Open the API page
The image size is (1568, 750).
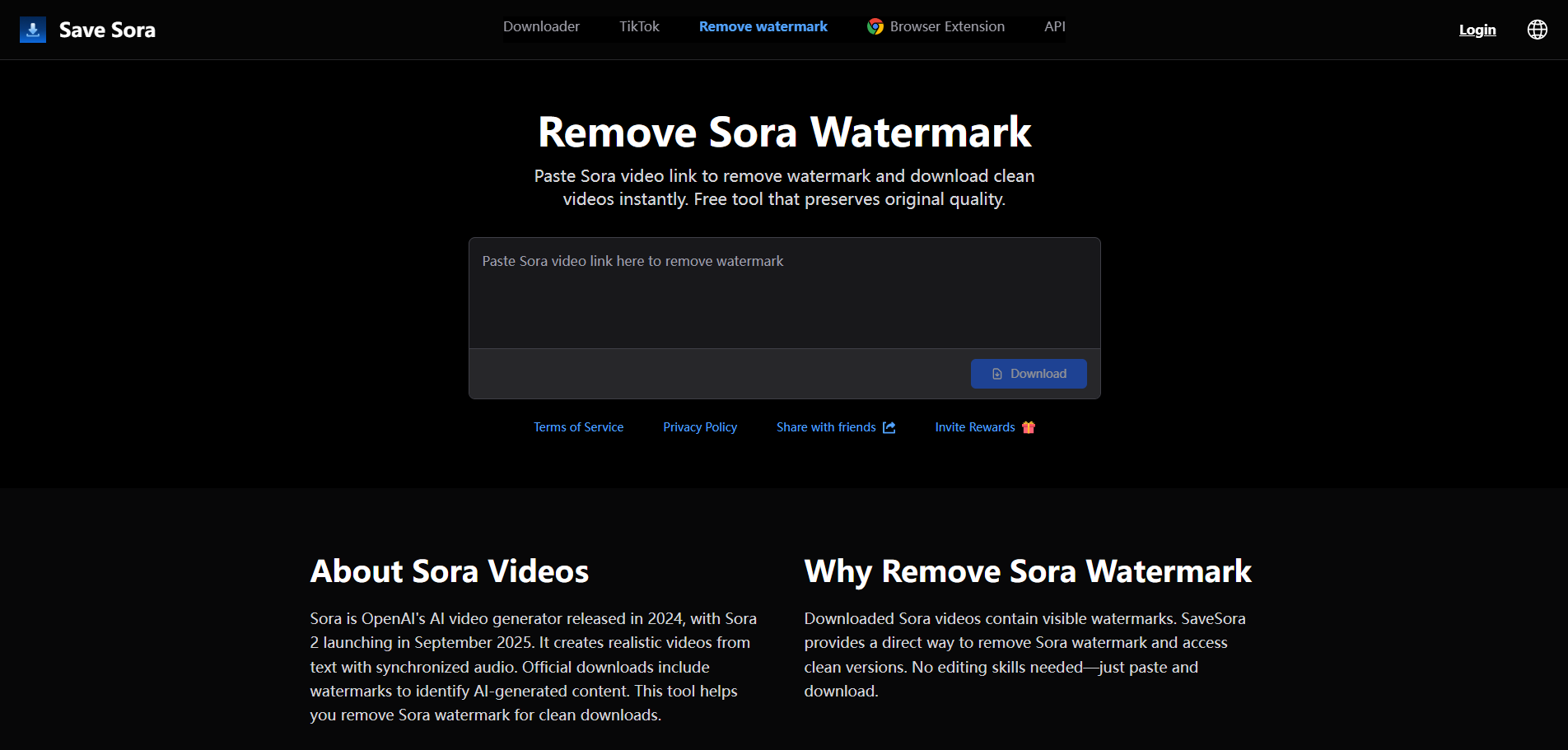point(1054,26)
